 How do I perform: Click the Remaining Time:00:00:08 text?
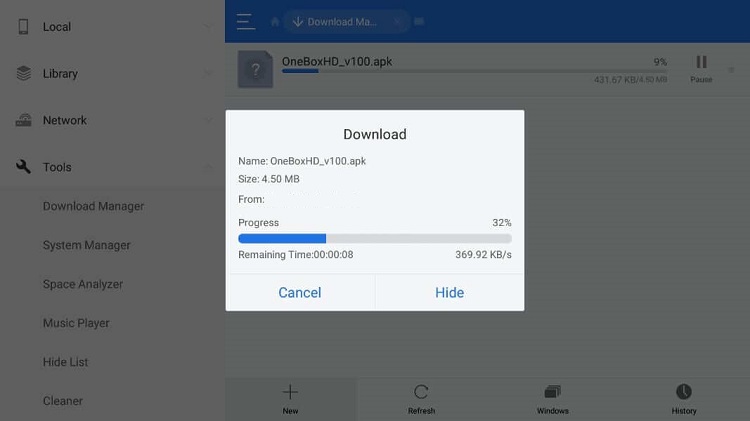pos(296,255)
